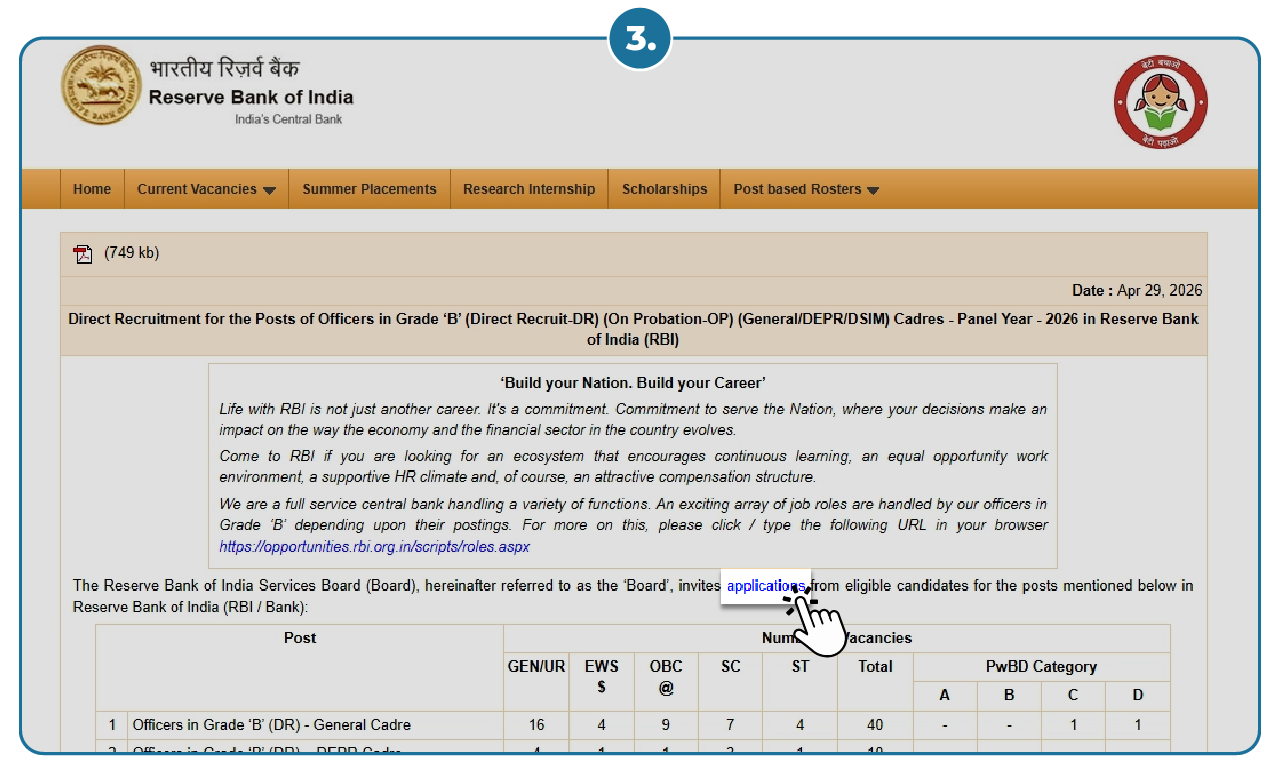Open the Scholarships menu item
Screen dimensions: 1280x773
click(664, 189)
